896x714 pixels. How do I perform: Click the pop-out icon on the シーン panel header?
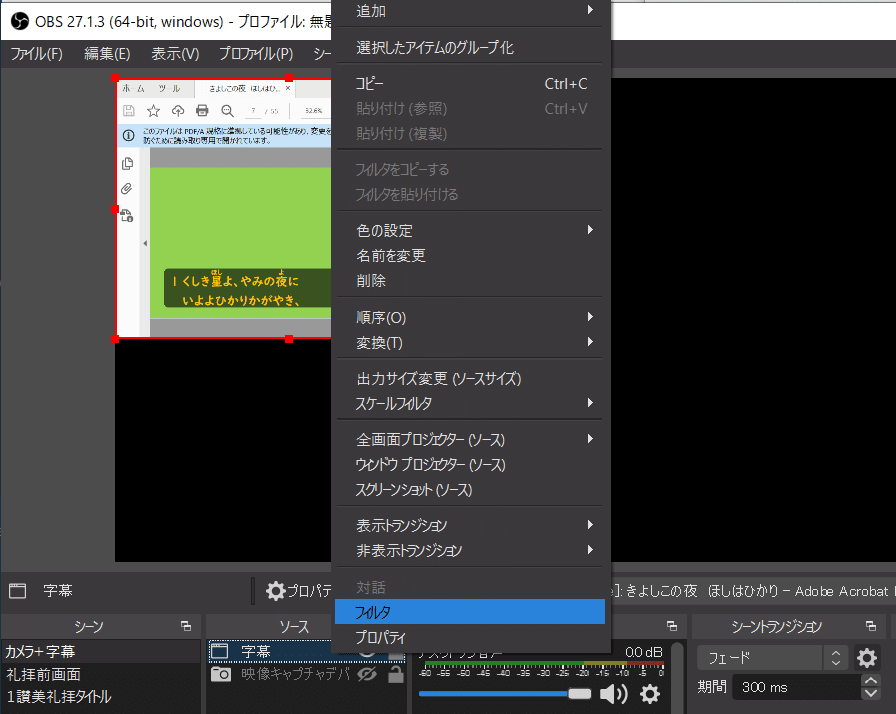click(185, 625)
